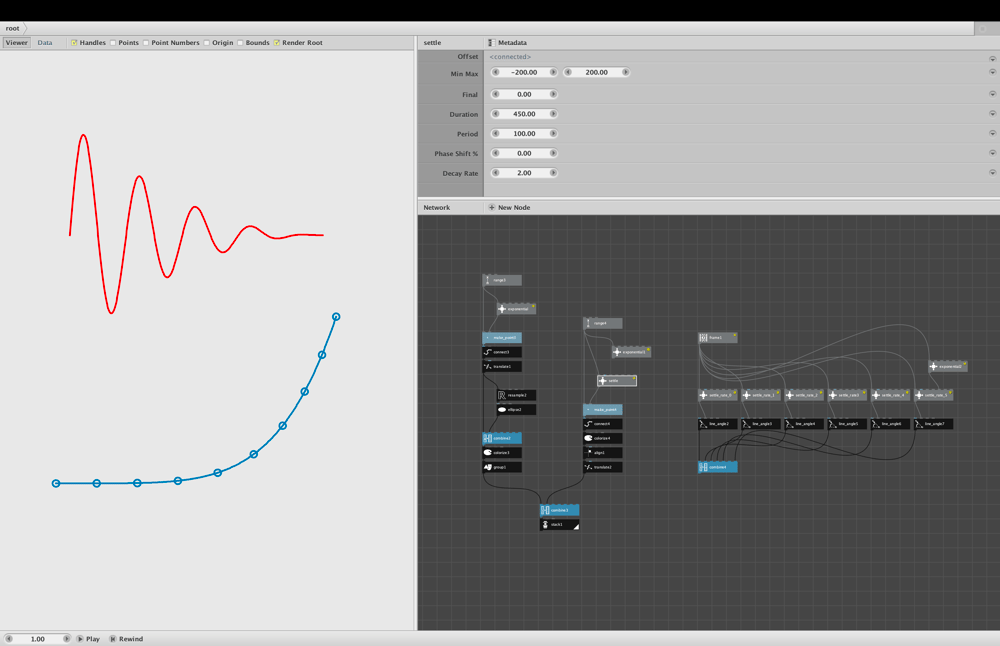Viewport: 1000px width, 646px height.
Task: Select the group1 node
Action: [x=502, y=467]
